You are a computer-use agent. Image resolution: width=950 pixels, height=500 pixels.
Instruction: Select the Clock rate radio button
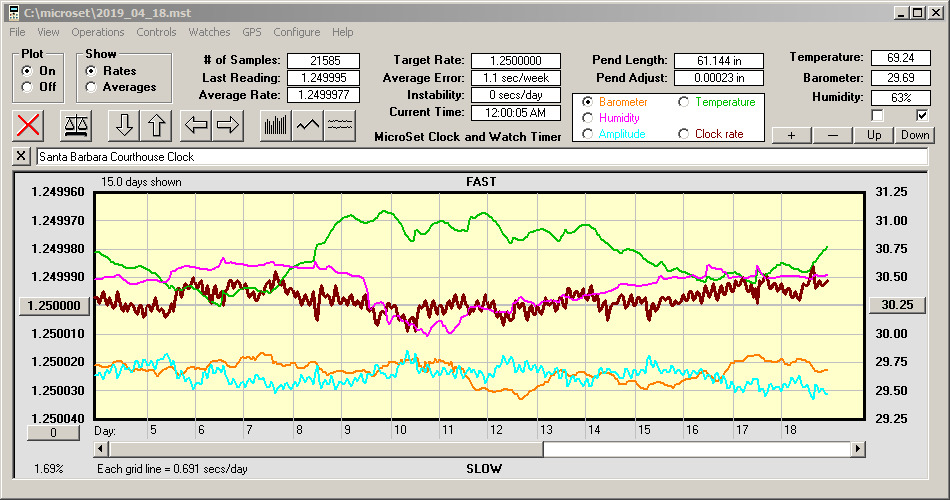click(684, 133)
